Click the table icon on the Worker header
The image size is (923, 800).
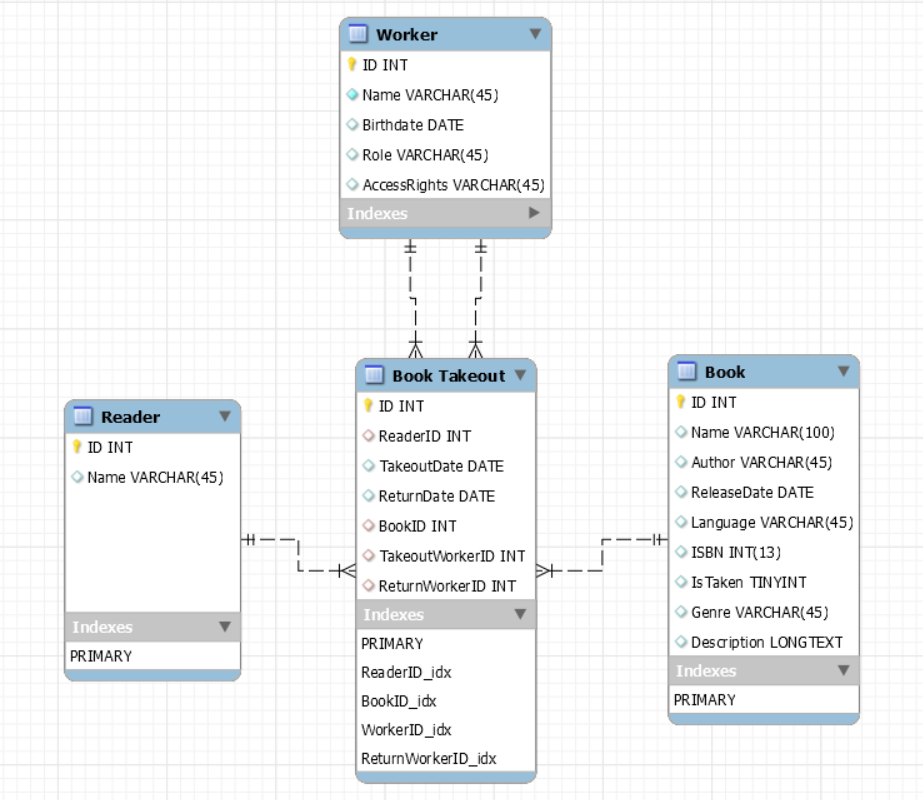click(359, 33)
